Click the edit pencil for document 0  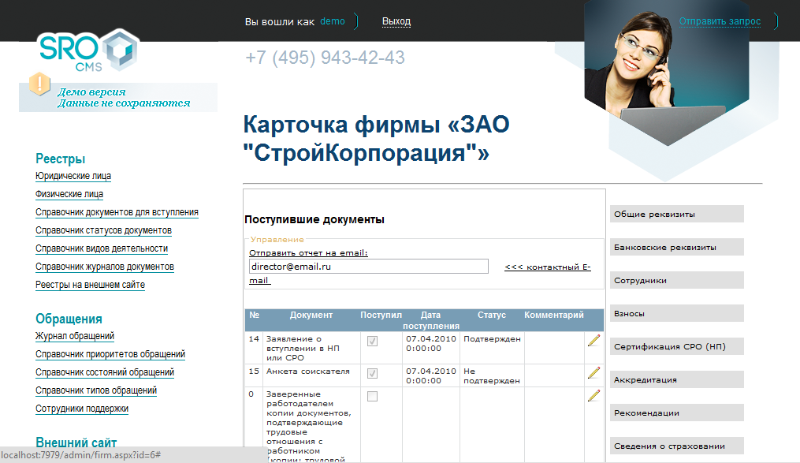(594, 396)
